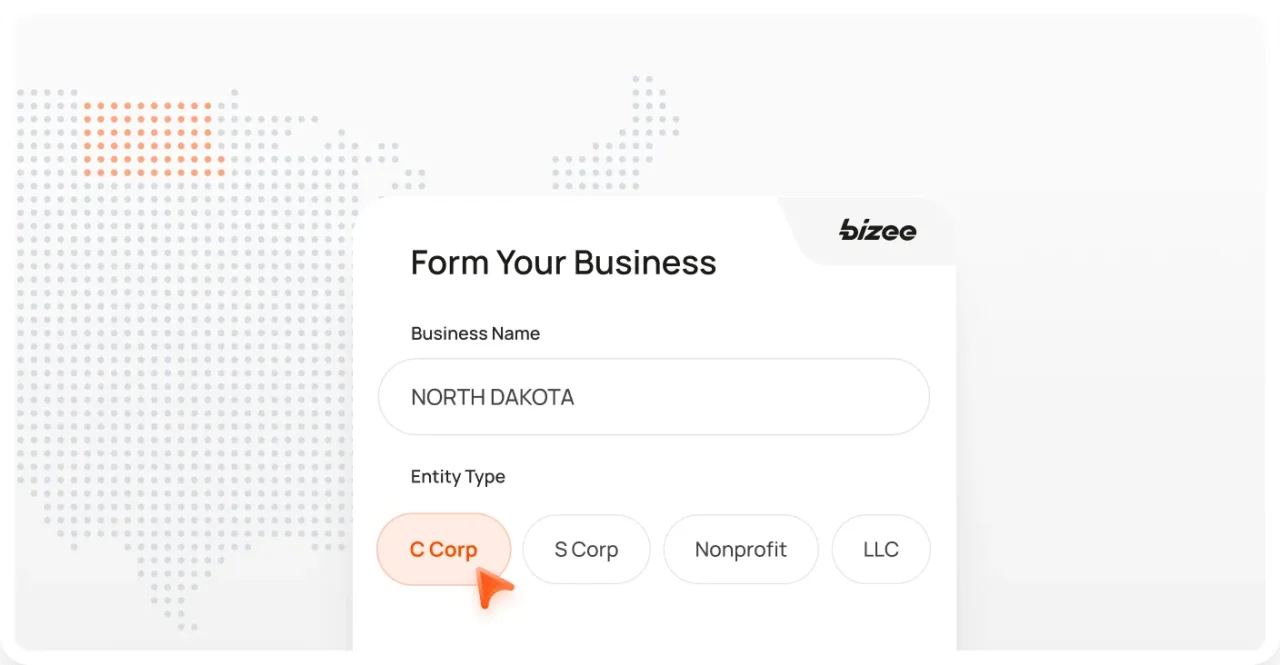This screenshot has height=665, width=1280.
Task: Click the Business Name label
Action: [x=475, y=333]
